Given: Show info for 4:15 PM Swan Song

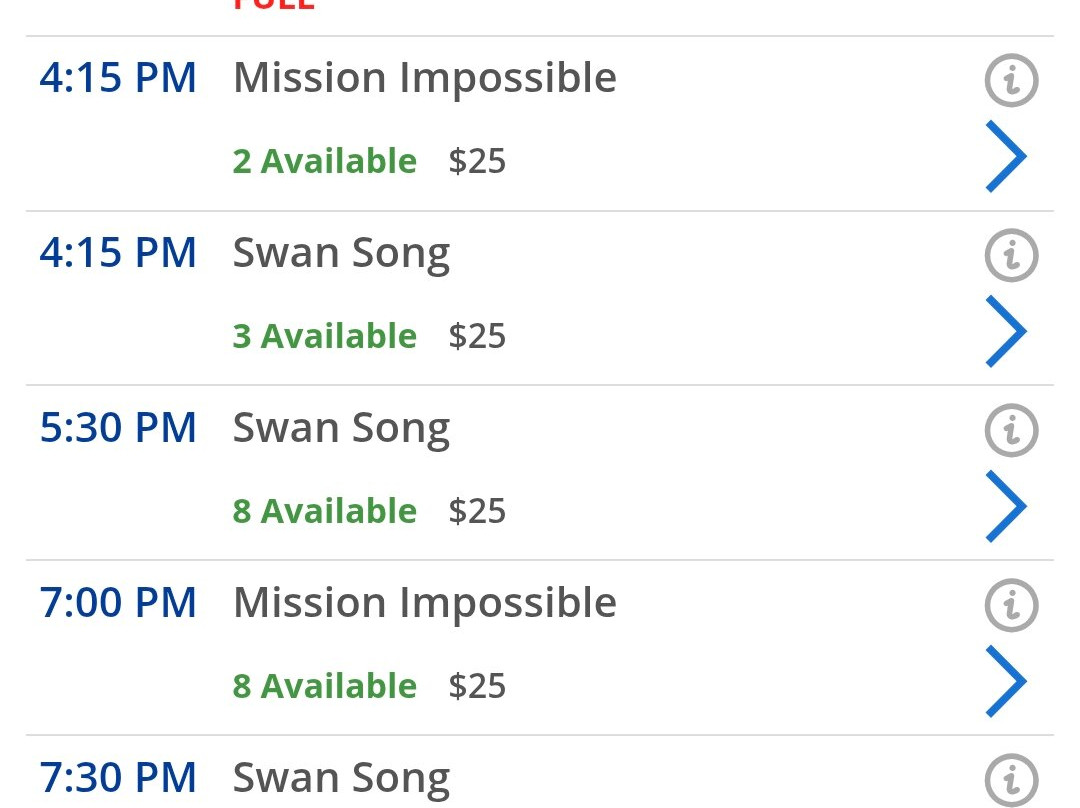Looking at the screenshot, I should point(1011,255).
